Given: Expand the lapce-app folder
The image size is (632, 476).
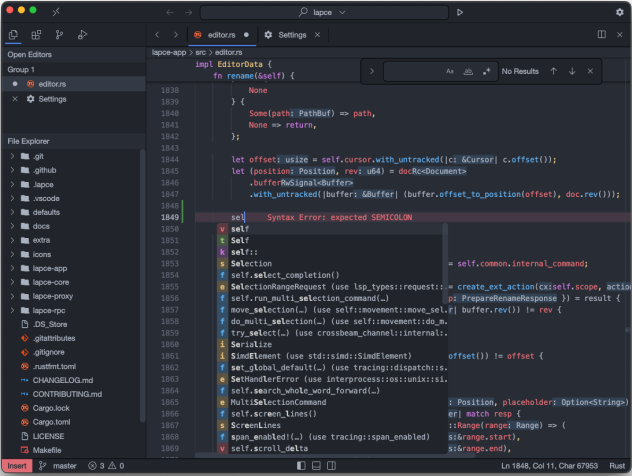Looking at the screenshot, I should [48, 268].
